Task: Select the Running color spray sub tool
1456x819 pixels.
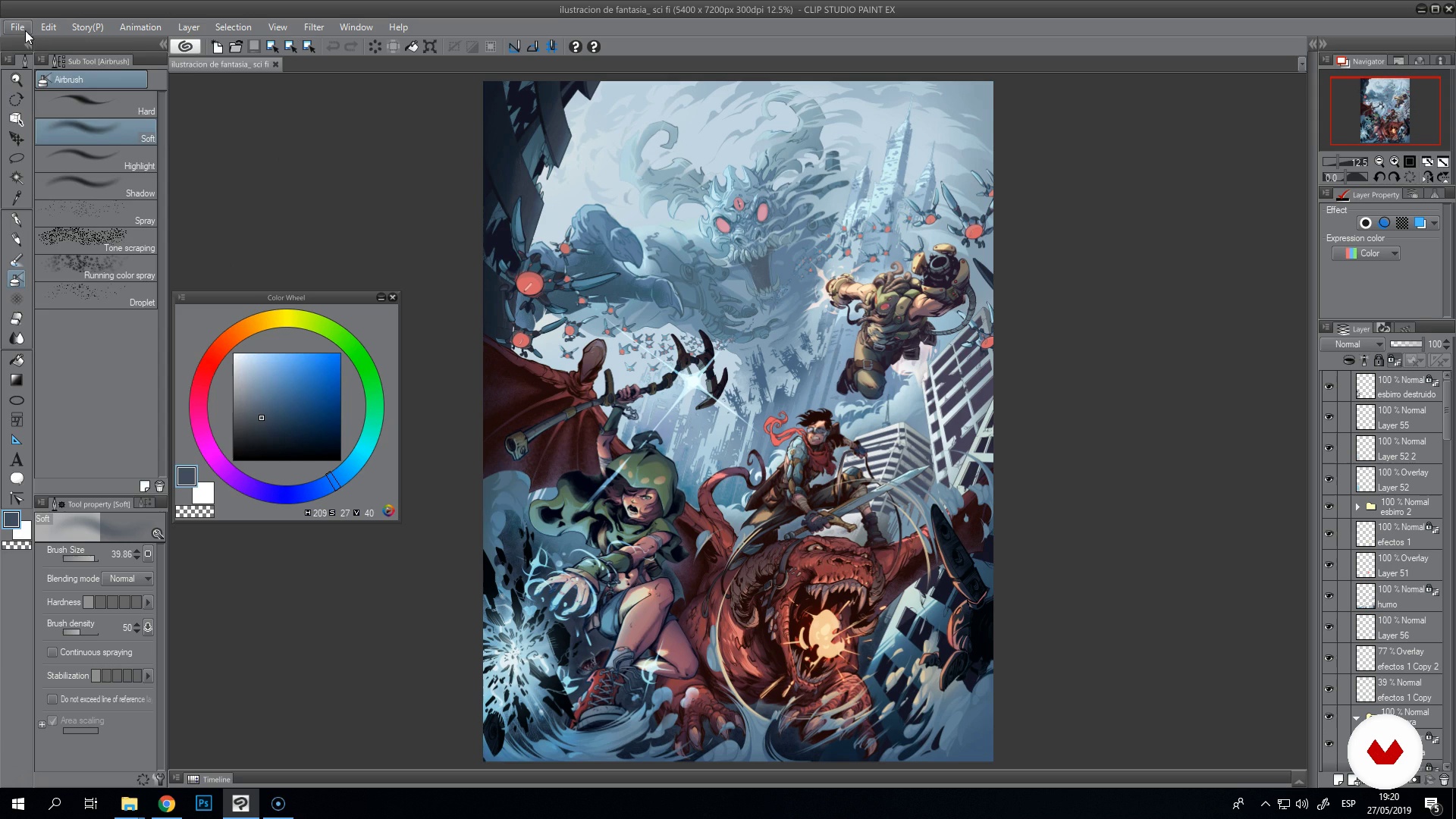Action: [96, 269]
